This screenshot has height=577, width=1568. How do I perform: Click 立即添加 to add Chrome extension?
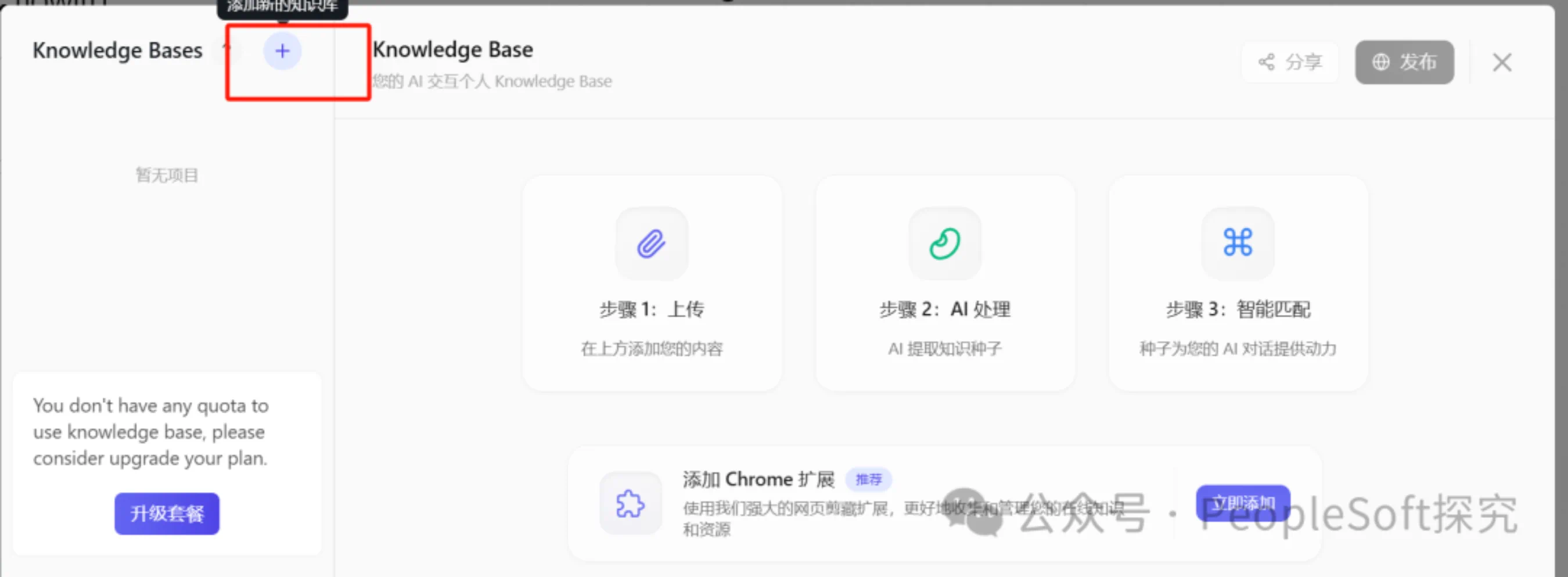(x=1242, y=503)
